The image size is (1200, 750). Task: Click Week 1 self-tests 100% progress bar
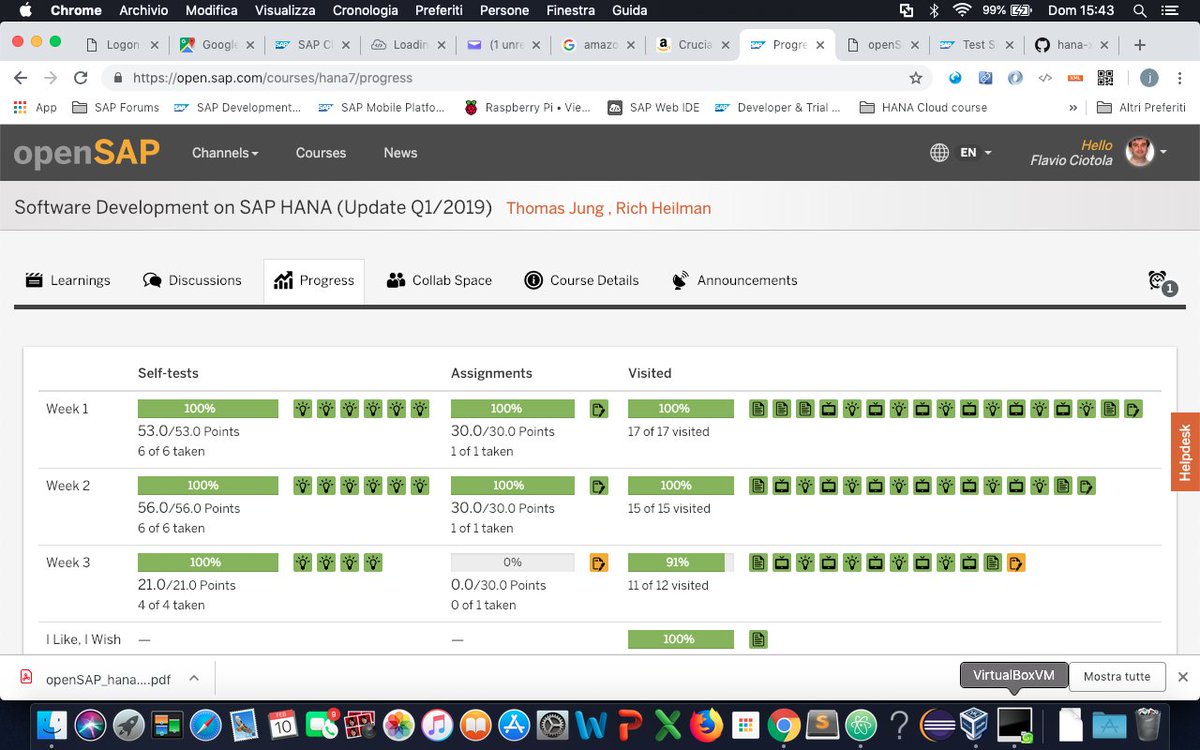coord(208,408)
